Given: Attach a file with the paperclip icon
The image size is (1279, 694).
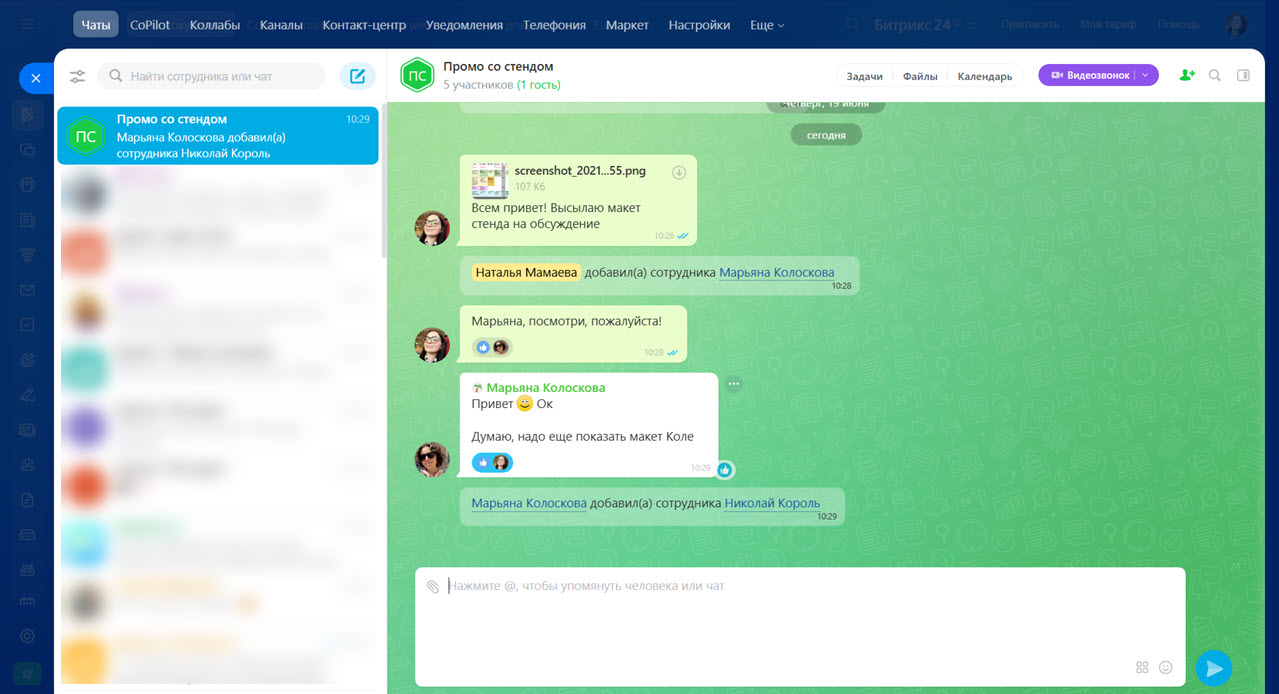Looking at the screenshot, I should [433, 586].
